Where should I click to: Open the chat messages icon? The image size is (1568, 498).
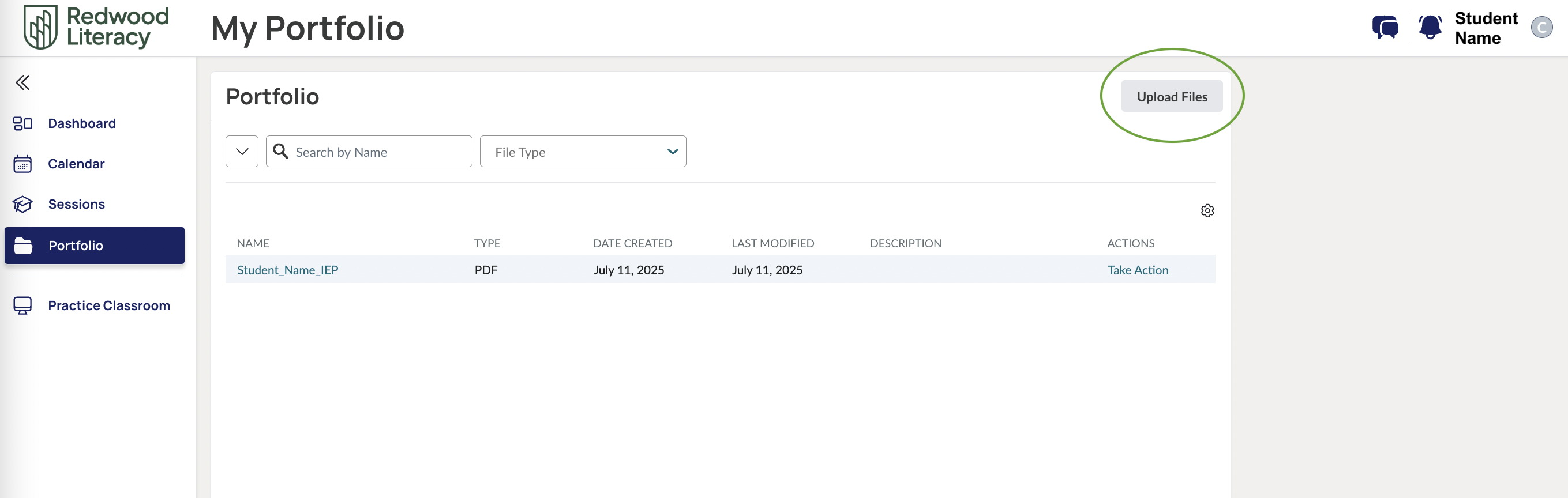(x=1385, y=28)
